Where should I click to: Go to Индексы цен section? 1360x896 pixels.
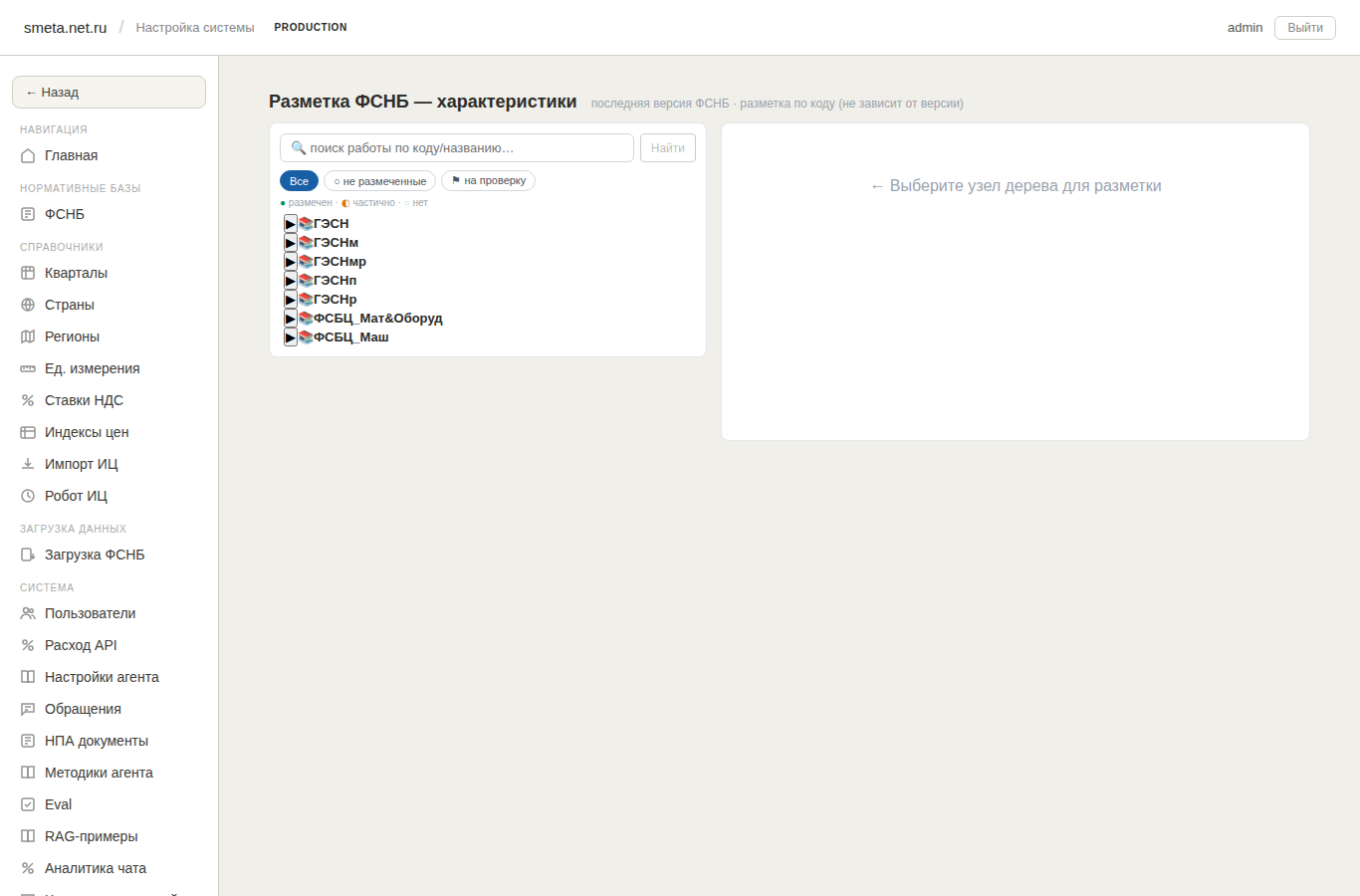[109, 432]
